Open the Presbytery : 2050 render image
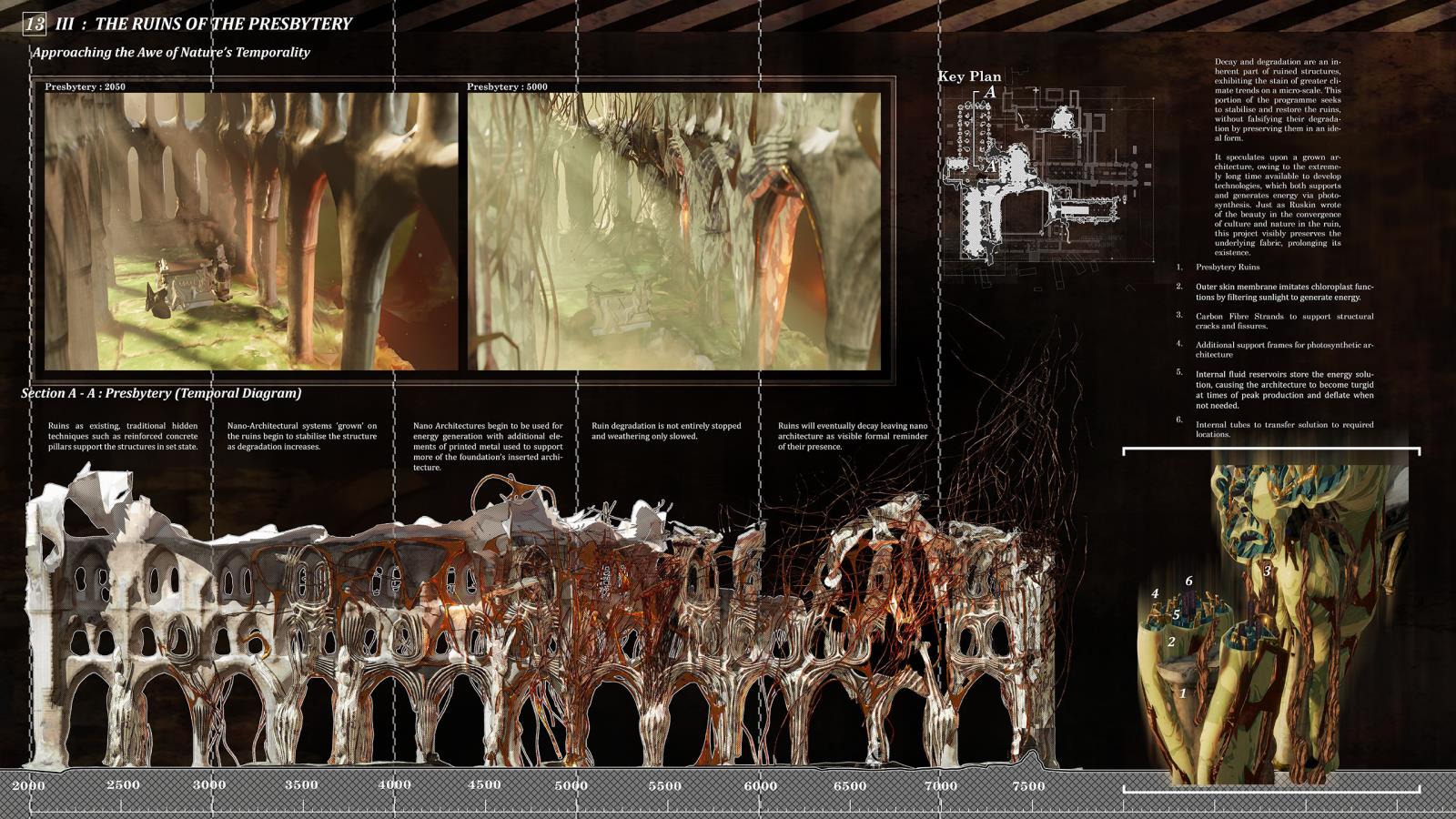 (251, 231)
